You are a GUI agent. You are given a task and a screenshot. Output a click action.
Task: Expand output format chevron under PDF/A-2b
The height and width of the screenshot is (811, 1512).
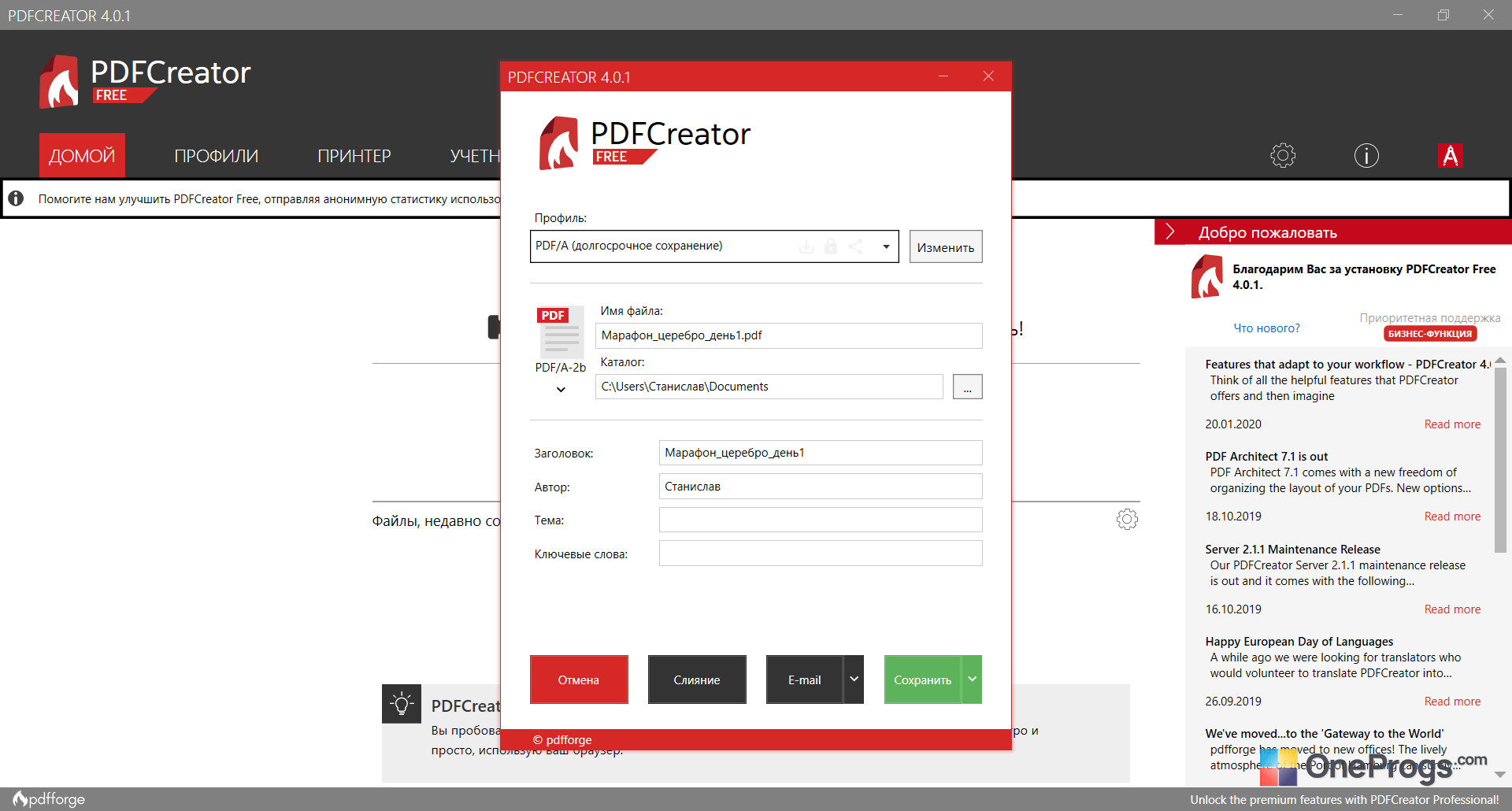point(561,389)
